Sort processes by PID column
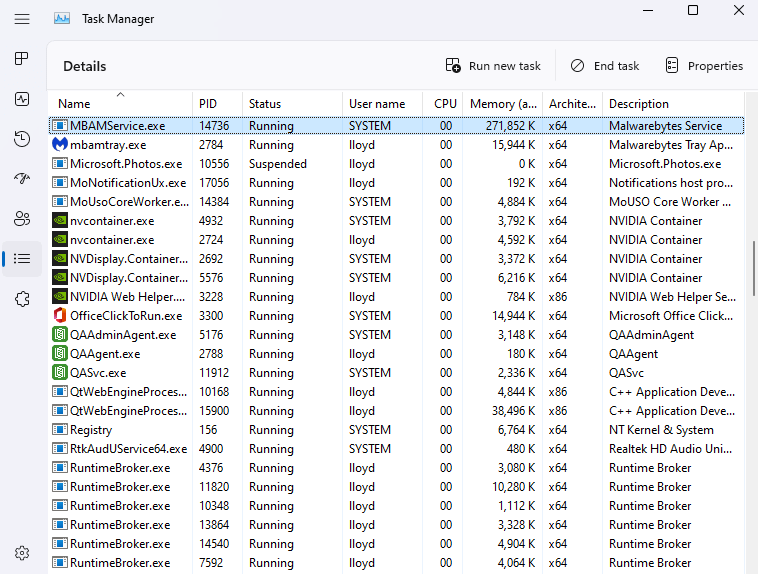Image resolution: width=758 pixels, height=574 pixels. tap(208, 104)
